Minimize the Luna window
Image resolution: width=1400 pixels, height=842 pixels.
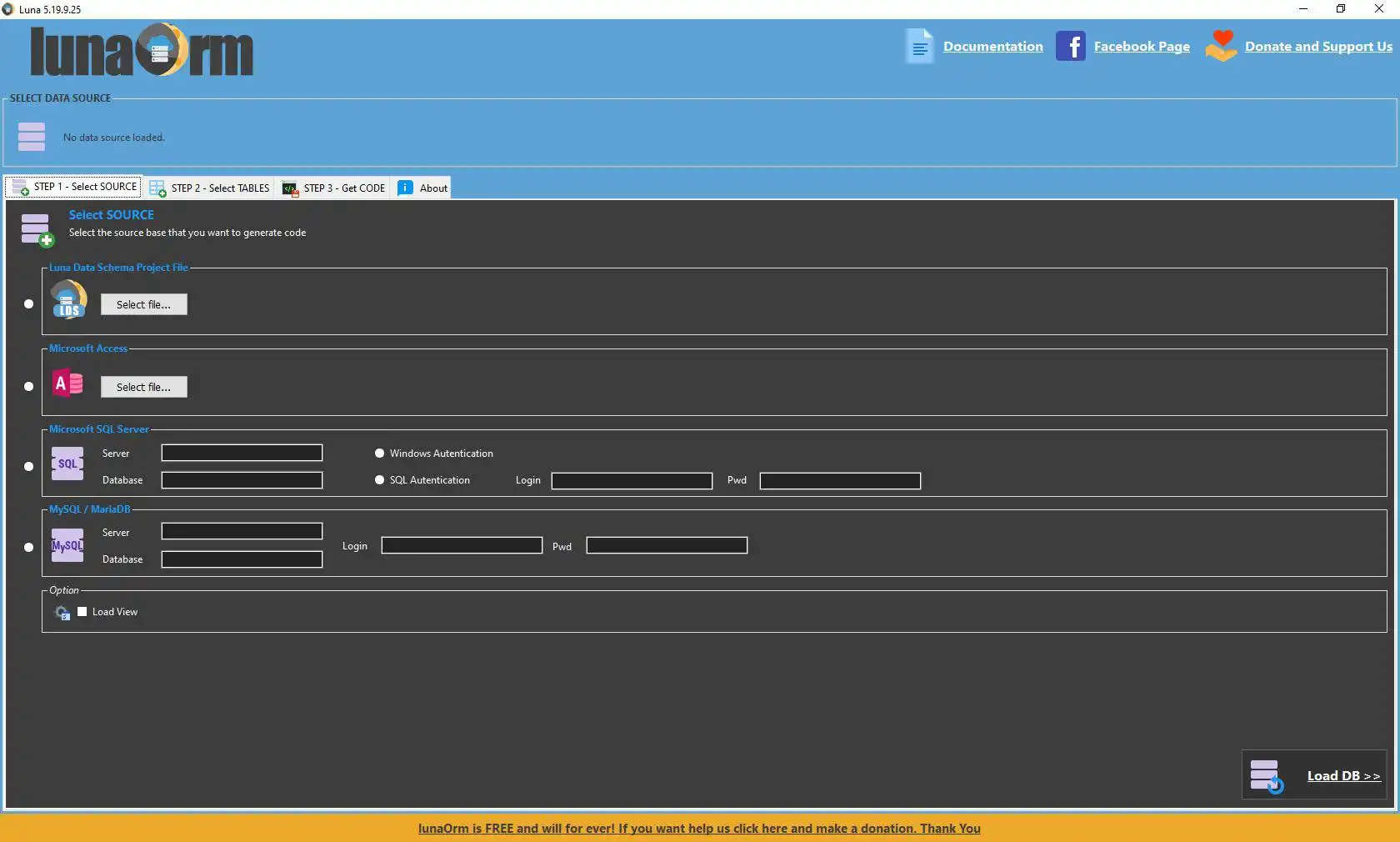point(1303,9)
